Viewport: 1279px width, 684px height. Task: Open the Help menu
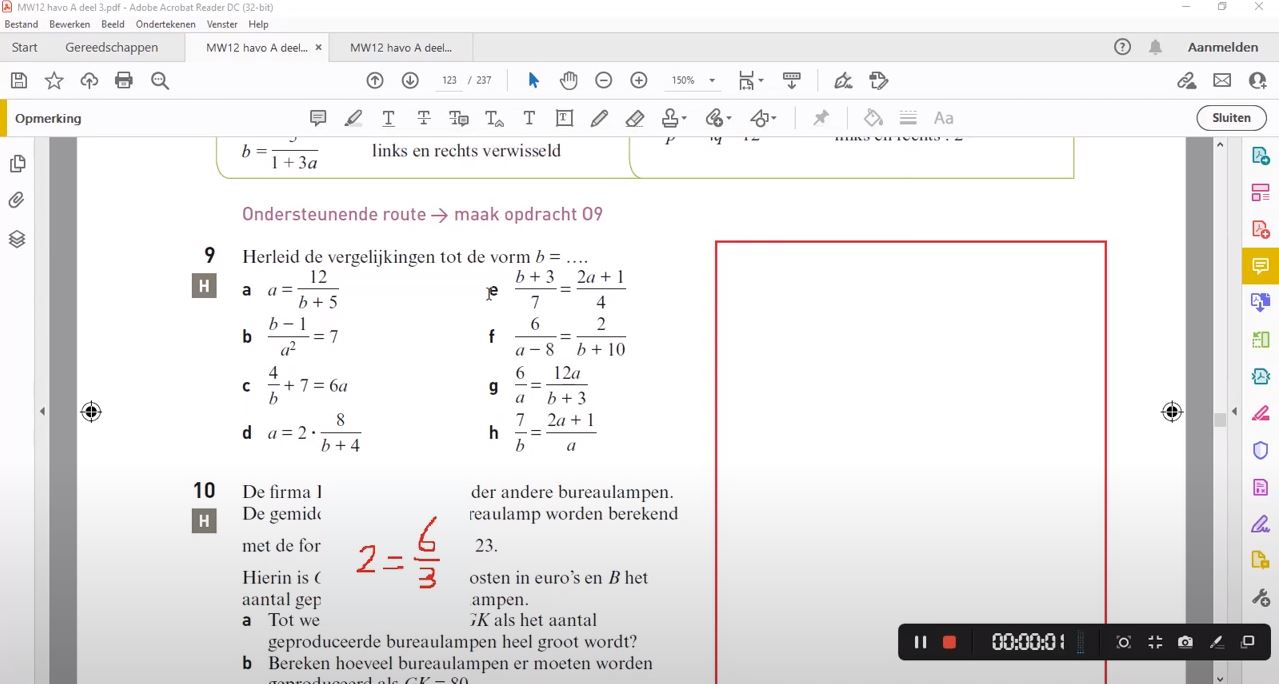(258, 24)
